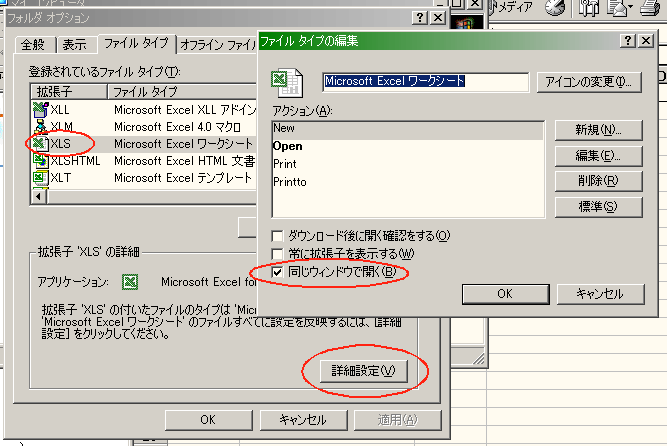
Task: Select Microsoft Excel HTML 文書 row text
Action: point(185,161)
